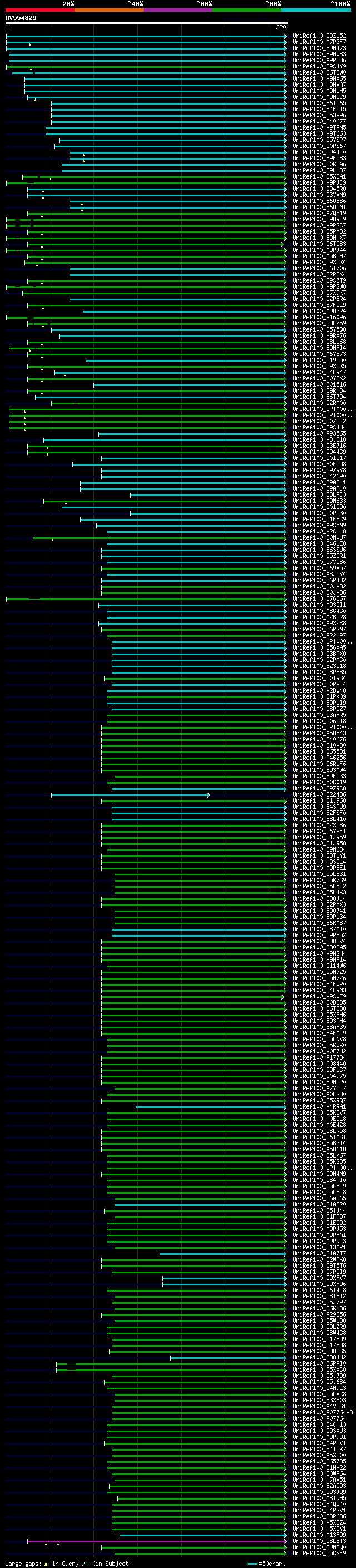Image resolution: width=356 pixels, height=1568 pixels.
Task: Select hit label UniRef100_Q1AT20
Action: point(319,1205)
